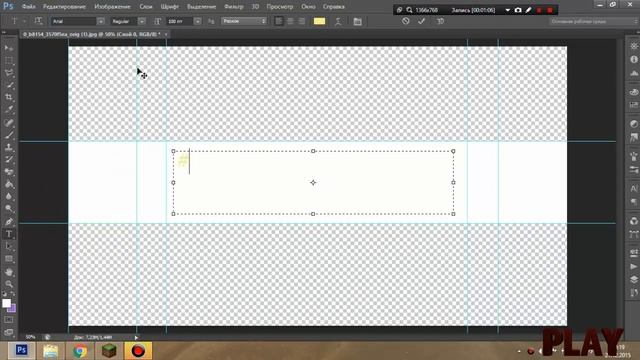Toggle the Character and Paragraph panels
The image size is (640, 360).
click(x=358, y=22)
